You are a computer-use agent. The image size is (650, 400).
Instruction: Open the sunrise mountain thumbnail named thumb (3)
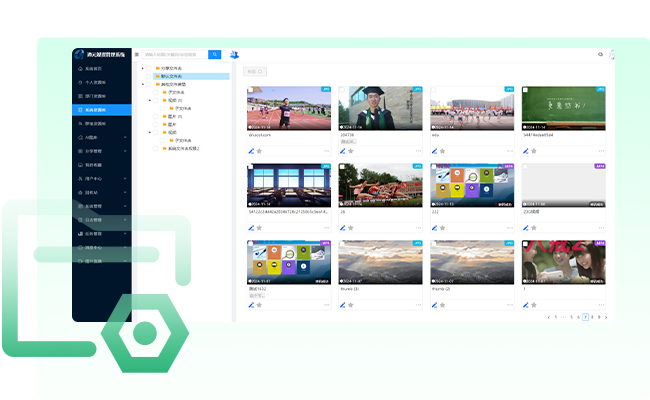384,262
